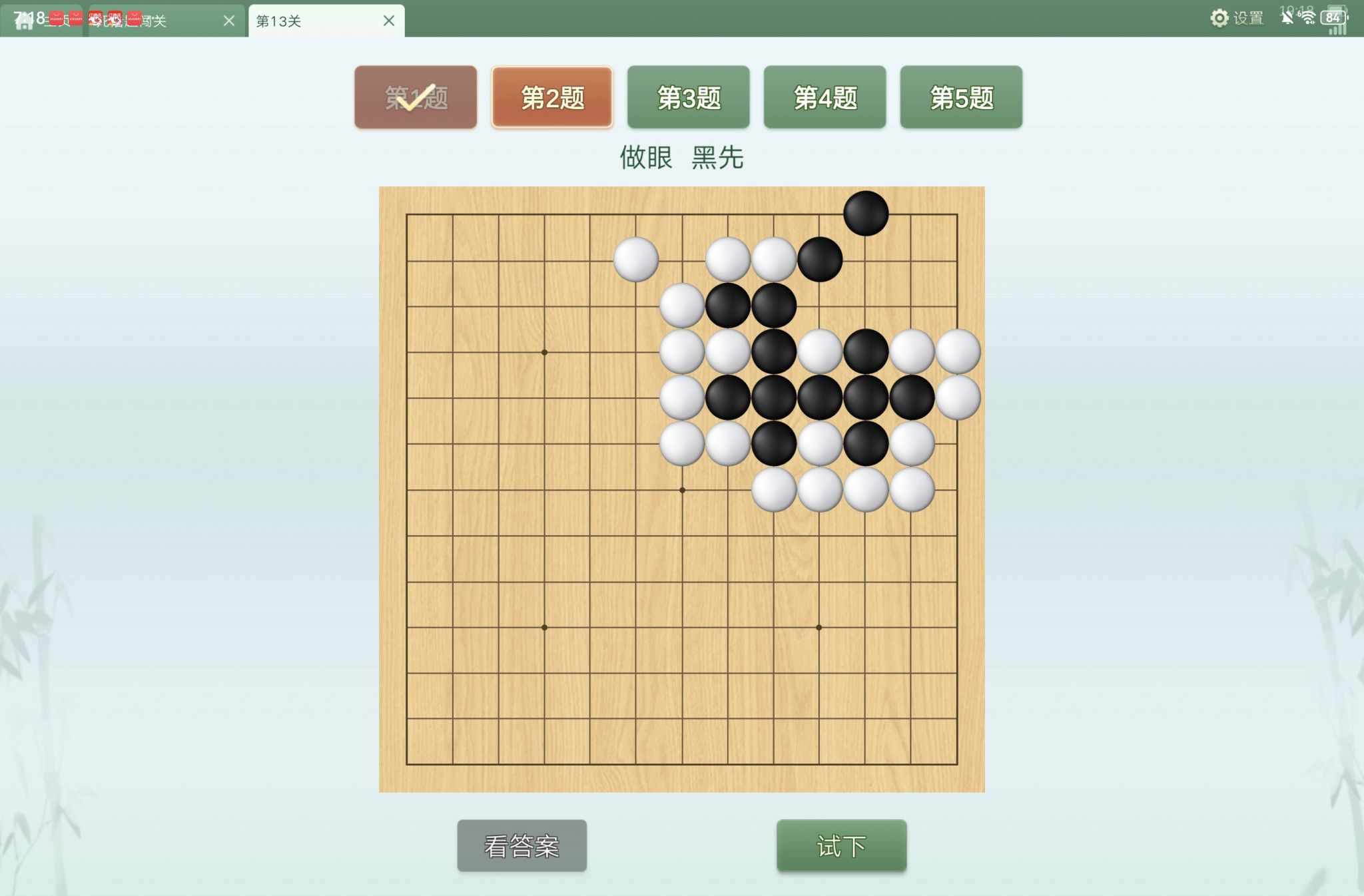The image size is (1364, 896).
Task: Go to problem 第3题
Action: click(x=689, y=97)
